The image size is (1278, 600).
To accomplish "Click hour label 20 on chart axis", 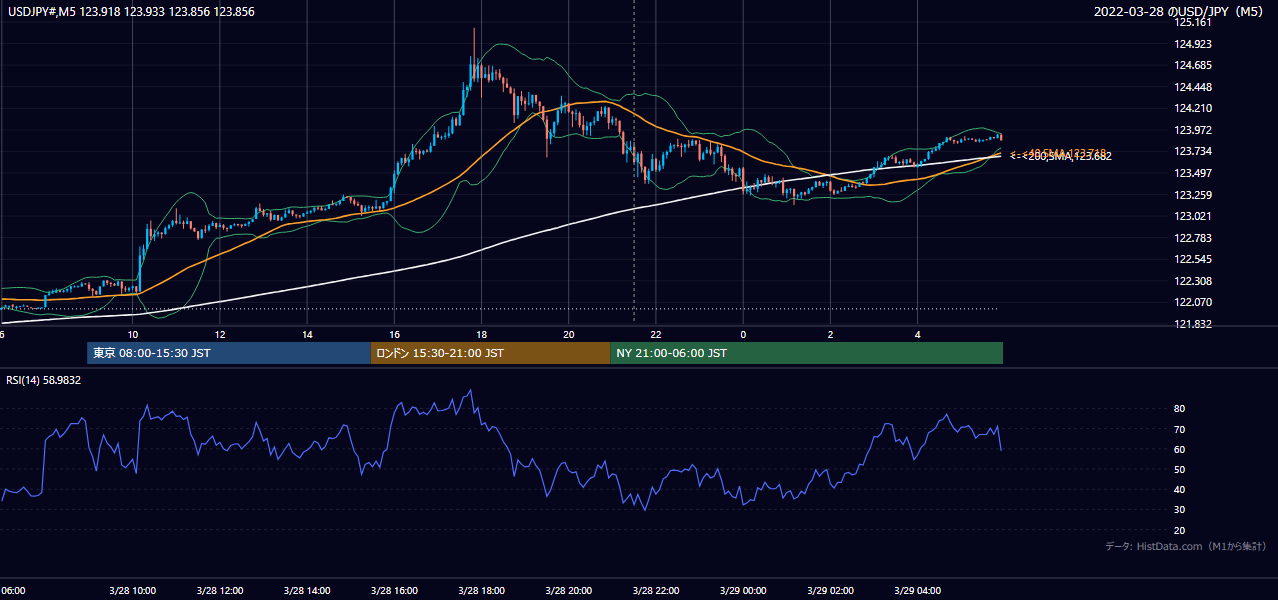I will [x=569, y=334].
